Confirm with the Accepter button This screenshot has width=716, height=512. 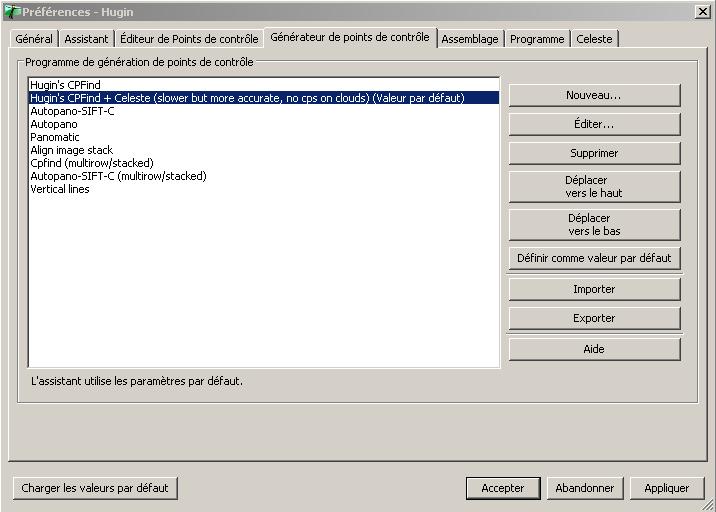click(503, 488)
